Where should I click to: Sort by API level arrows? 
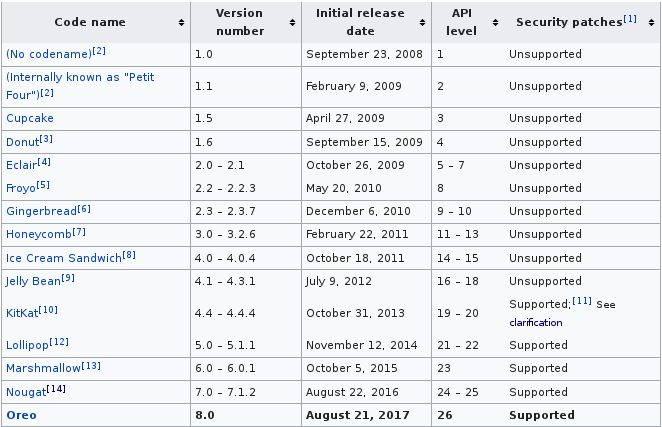pyautogui.click(x=495, y=22)
